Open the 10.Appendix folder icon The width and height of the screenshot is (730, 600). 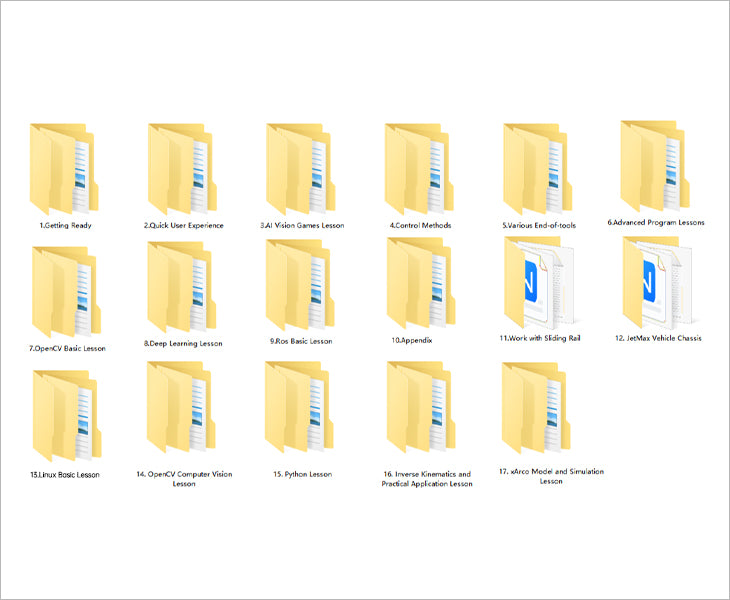[419, 285]
